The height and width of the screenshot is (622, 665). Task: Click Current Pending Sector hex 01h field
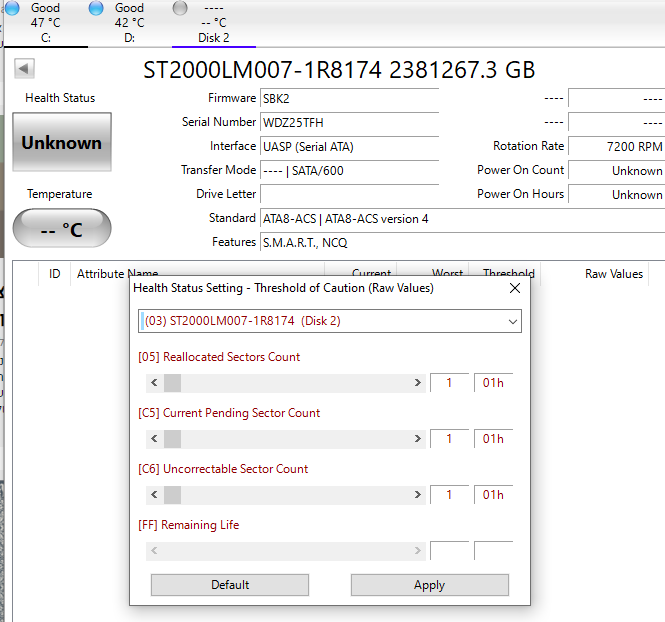tap(494, 439)
